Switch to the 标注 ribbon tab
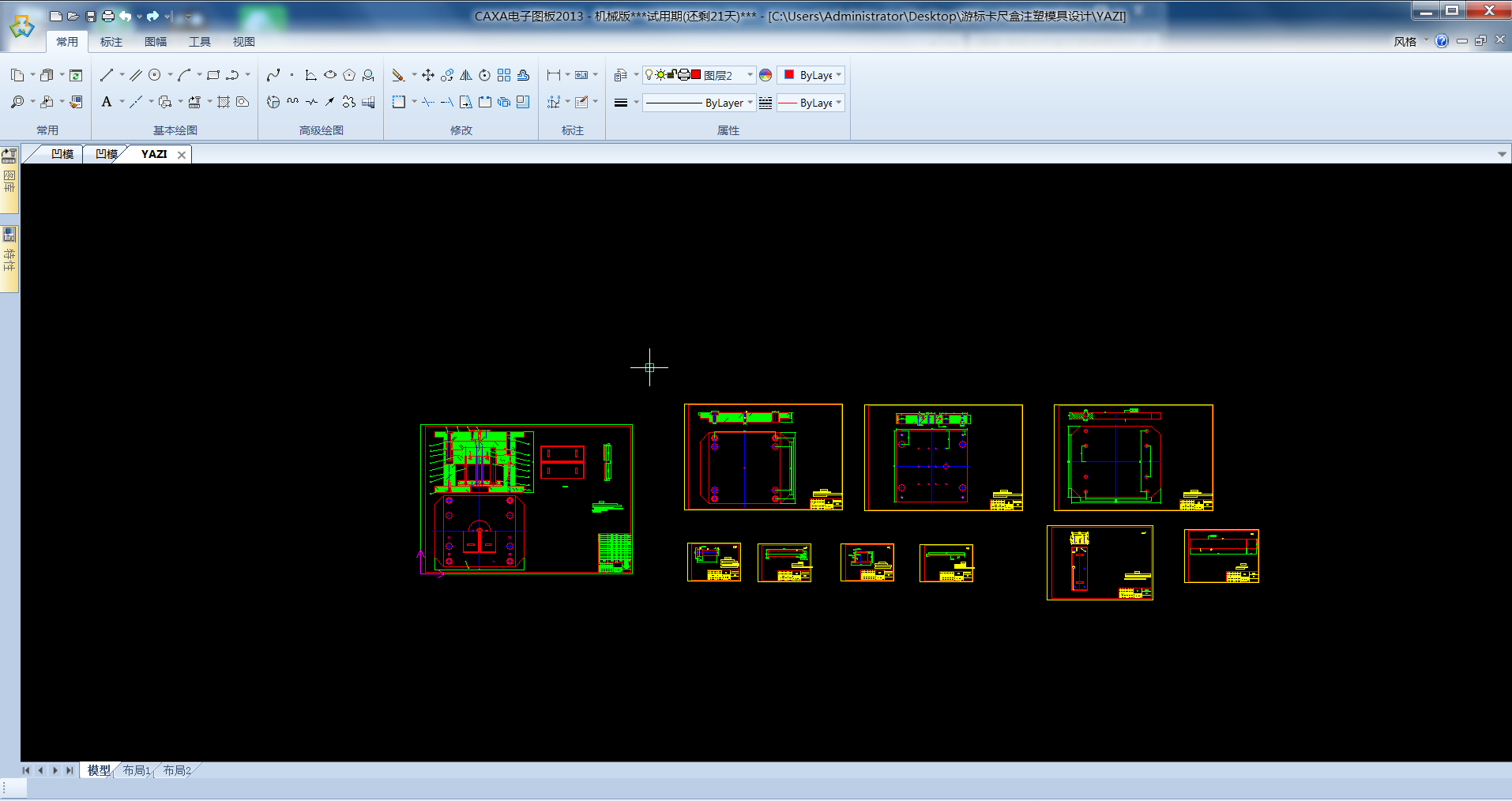This screenshot has width=1512, height=801. 111,42
